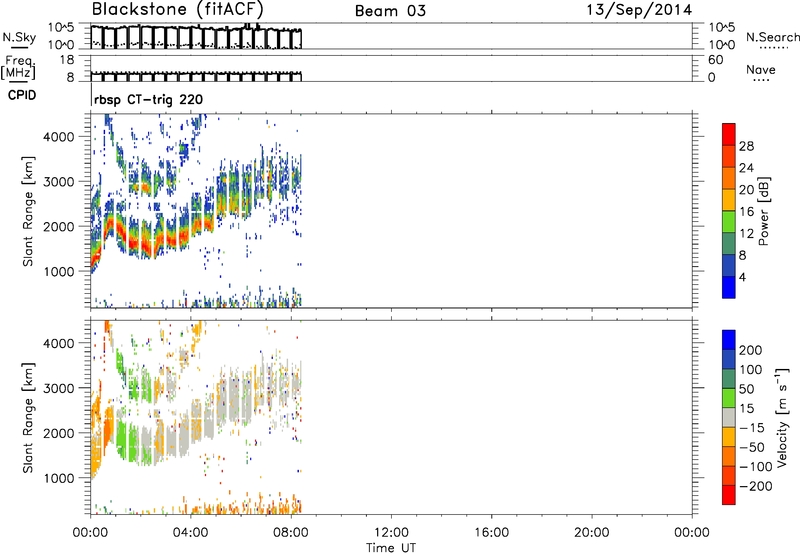Click the light green segment of the velocity colorbar
800x554 pixels.
(729, 398)
